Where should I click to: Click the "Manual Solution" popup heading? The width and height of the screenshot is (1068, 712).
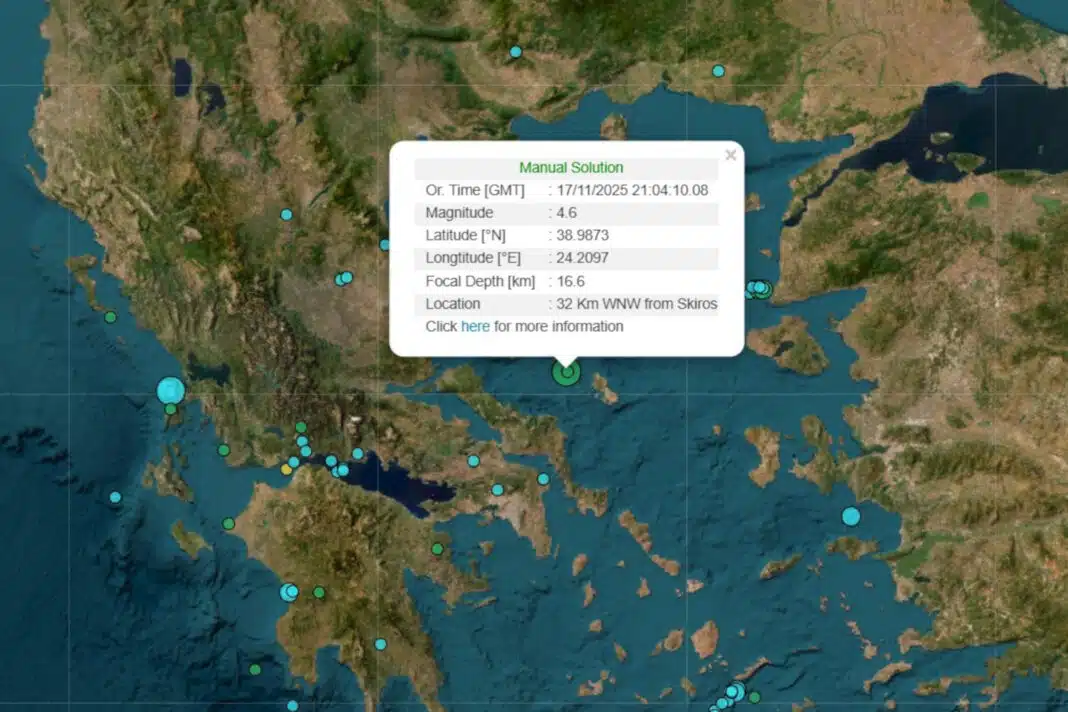click(570, 168)
